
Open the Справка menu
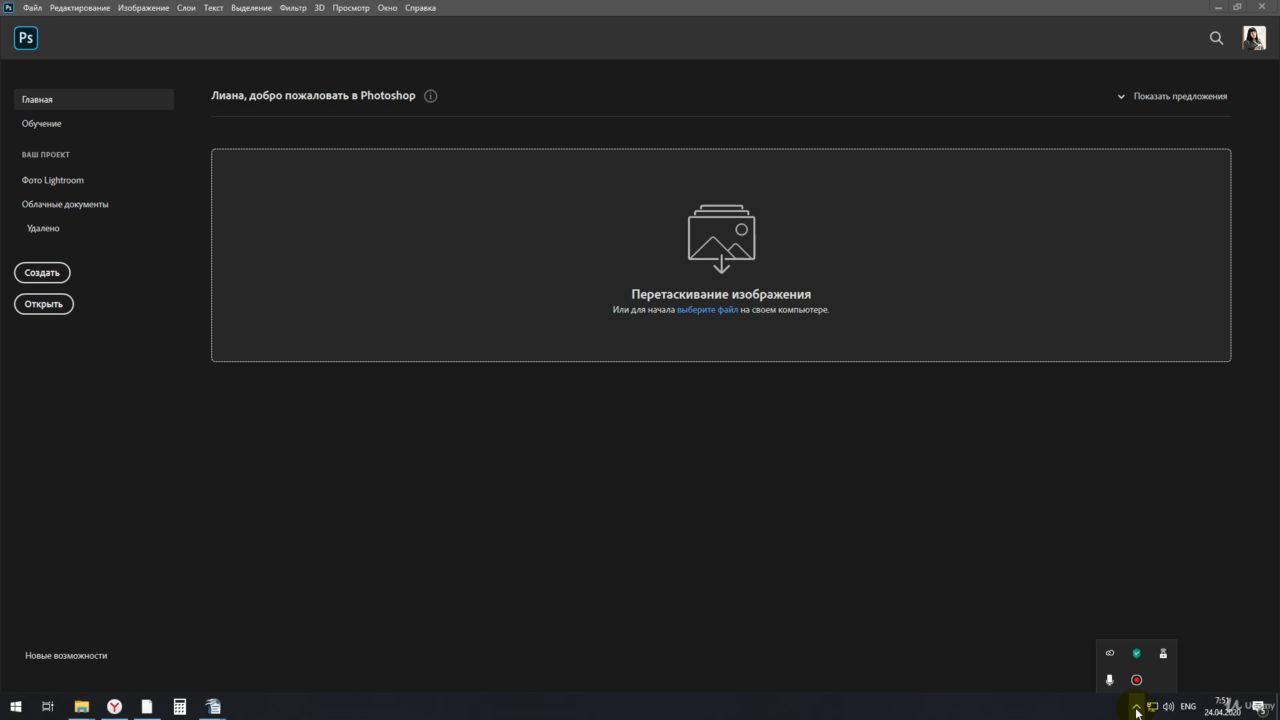click(x=420, y=7)
